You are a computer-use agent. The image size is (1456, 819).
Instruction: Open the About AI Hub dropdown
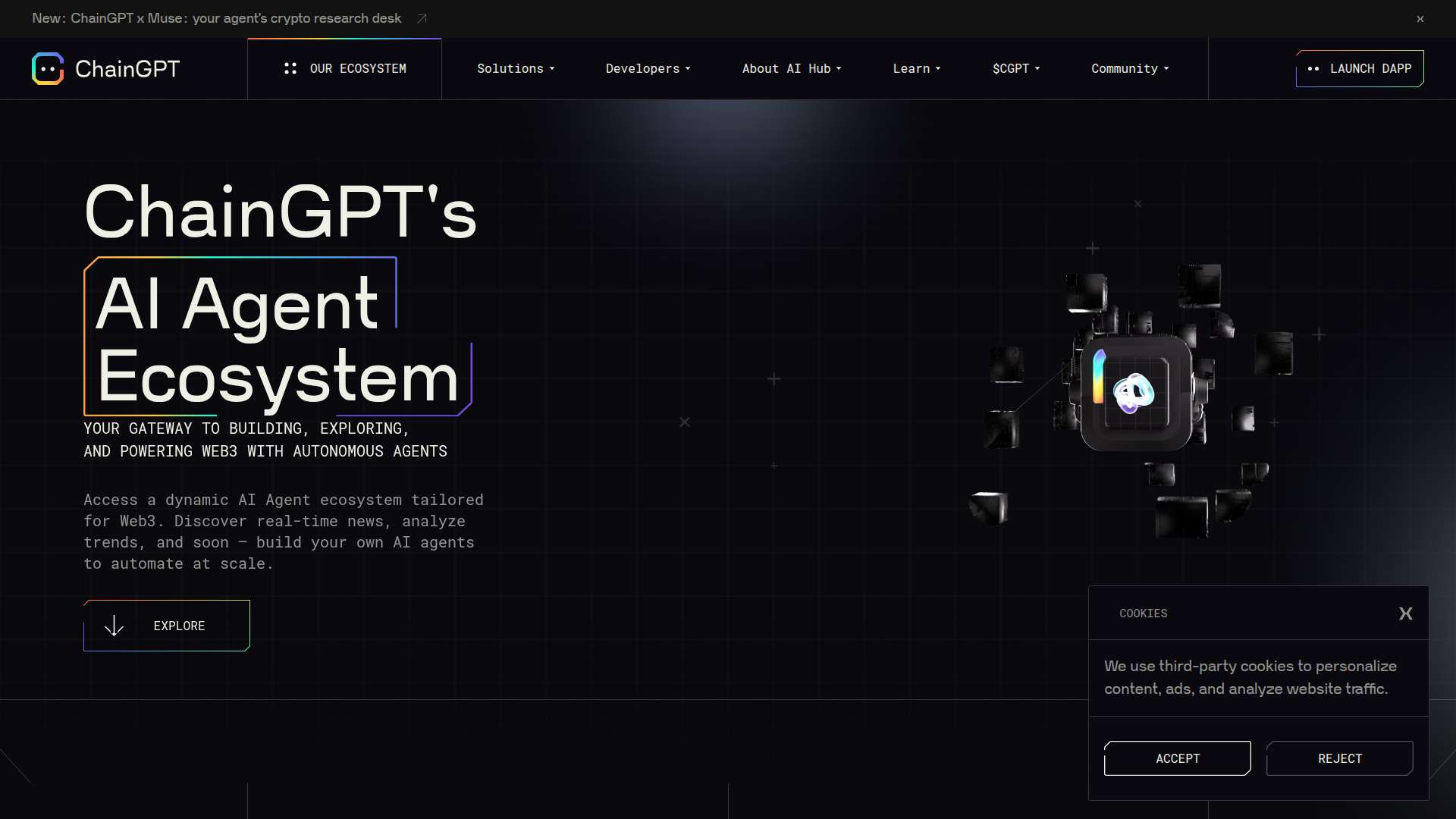[792, 69]
